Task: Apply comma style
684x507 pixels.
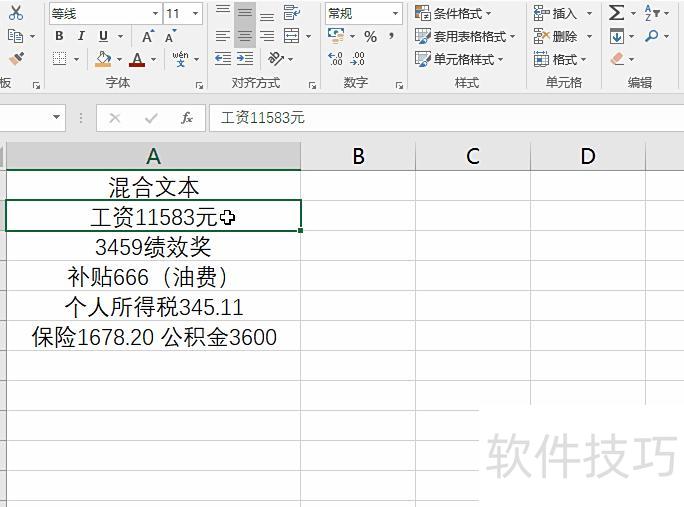Action: 391,36
